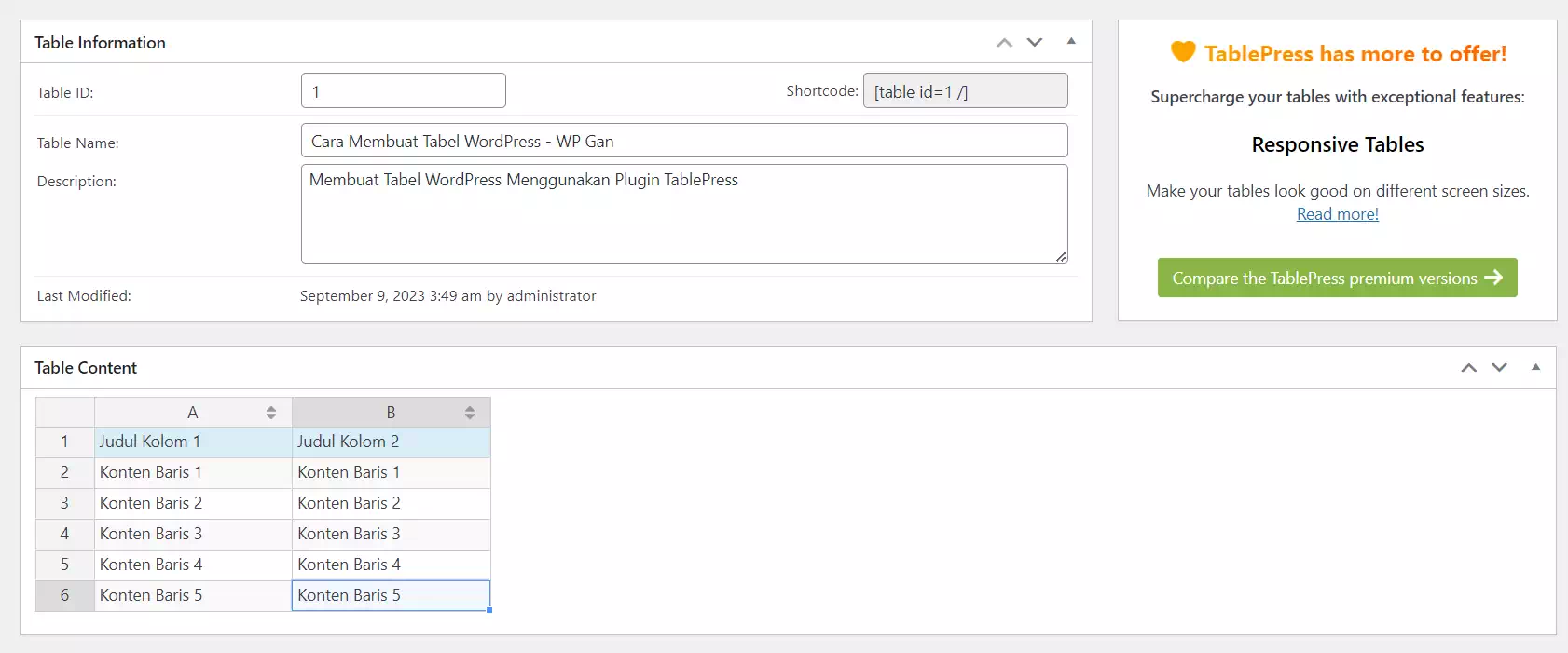The height and width of the screenshot is (653, 1568).
Task: Click column A cell 'Konten Baris 4'
Action: coord(193,565)
